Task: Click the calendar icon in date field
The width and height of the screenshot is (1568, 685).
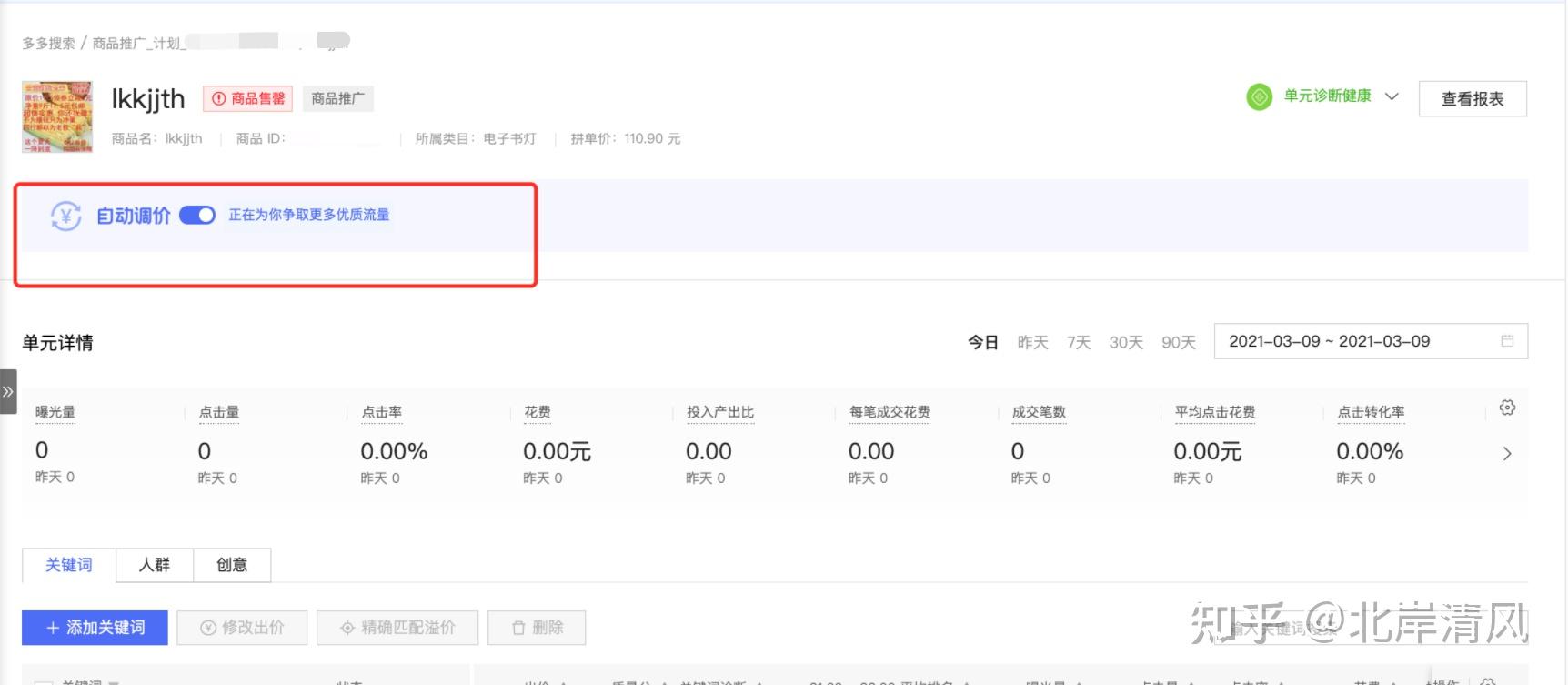Action: coord(1507,341)
